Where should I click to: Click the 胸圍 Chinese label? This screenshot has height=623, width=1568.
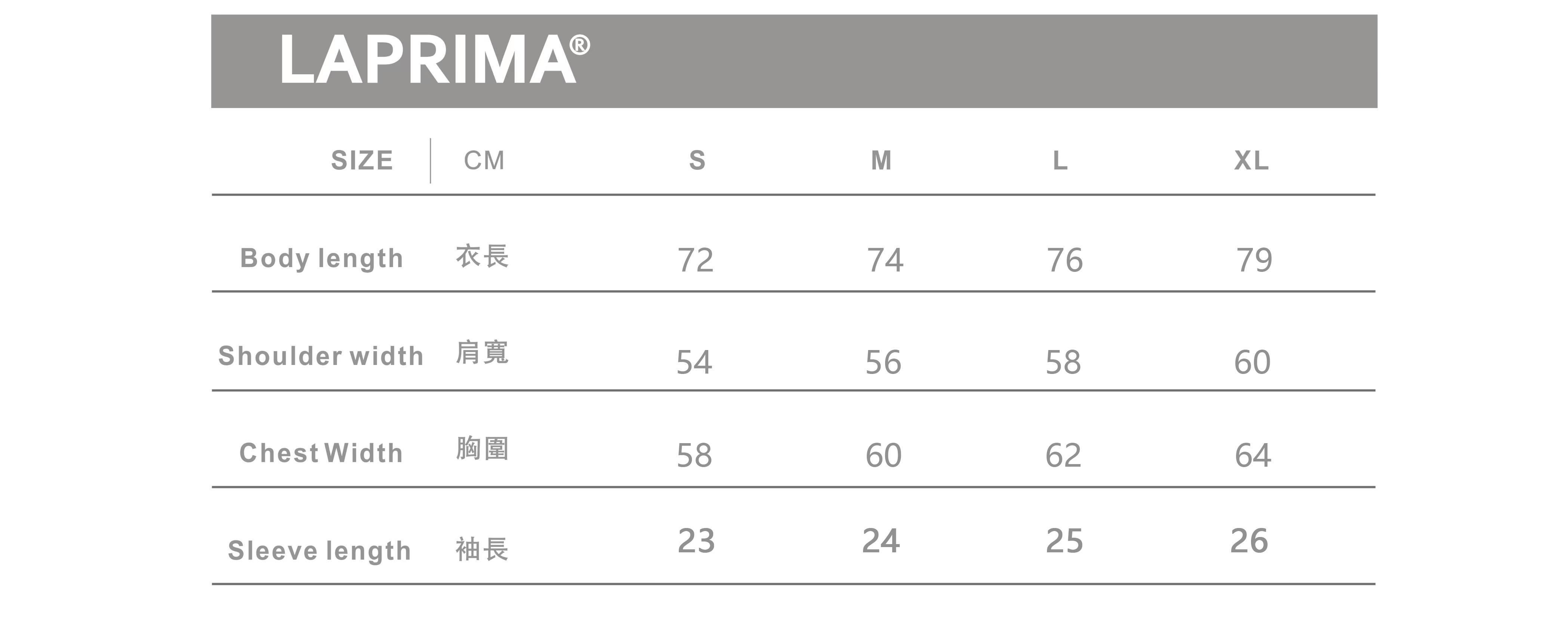[x=482, y=449]
